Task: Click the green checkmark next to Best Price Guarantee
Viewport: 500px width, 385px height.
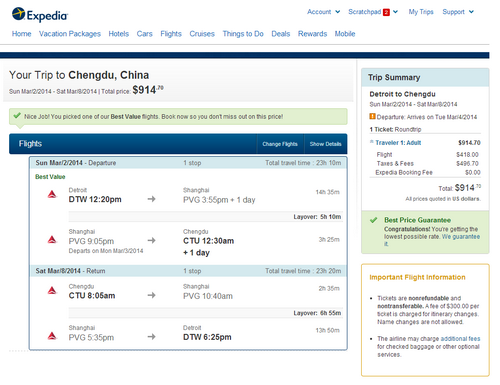Action: [374, 220]
